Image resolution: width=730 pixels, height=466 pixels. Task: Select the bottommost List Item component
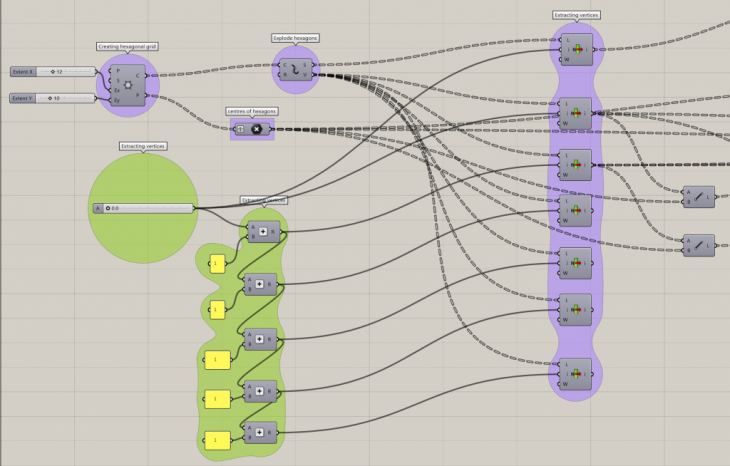coord(577,372)
